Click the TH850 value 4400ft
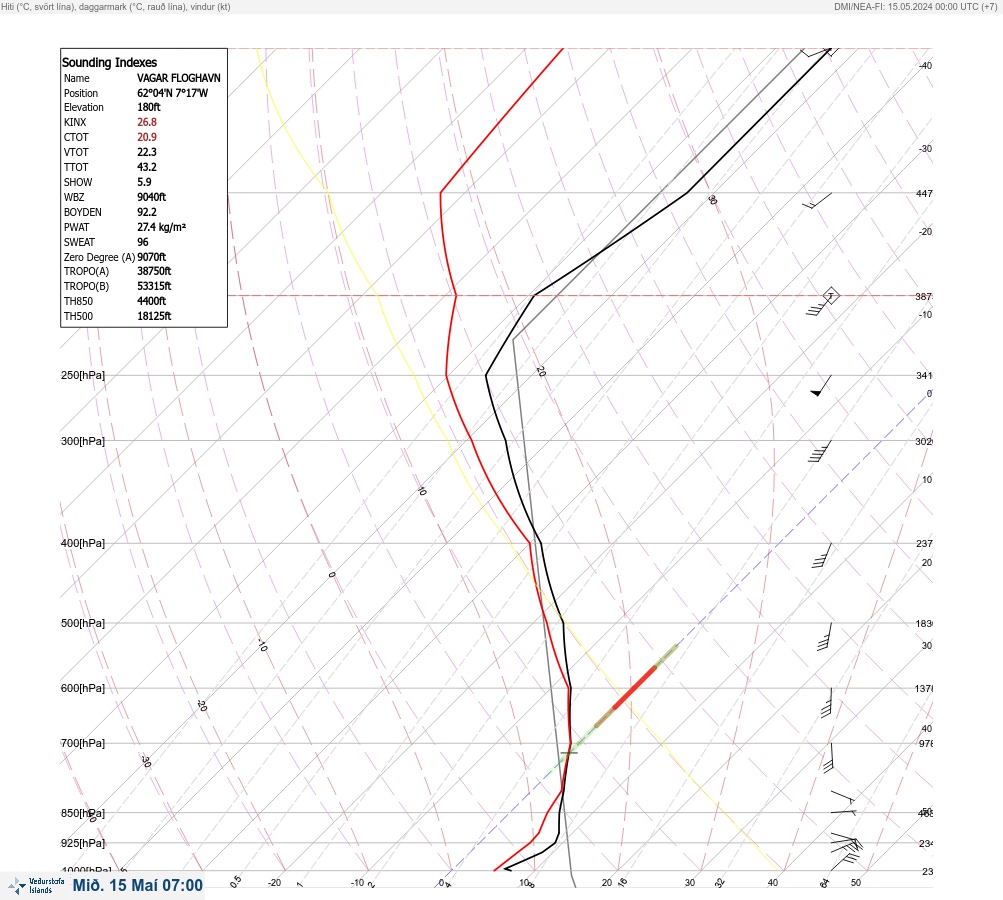The image size is (1003, 900). pos(152,301)
